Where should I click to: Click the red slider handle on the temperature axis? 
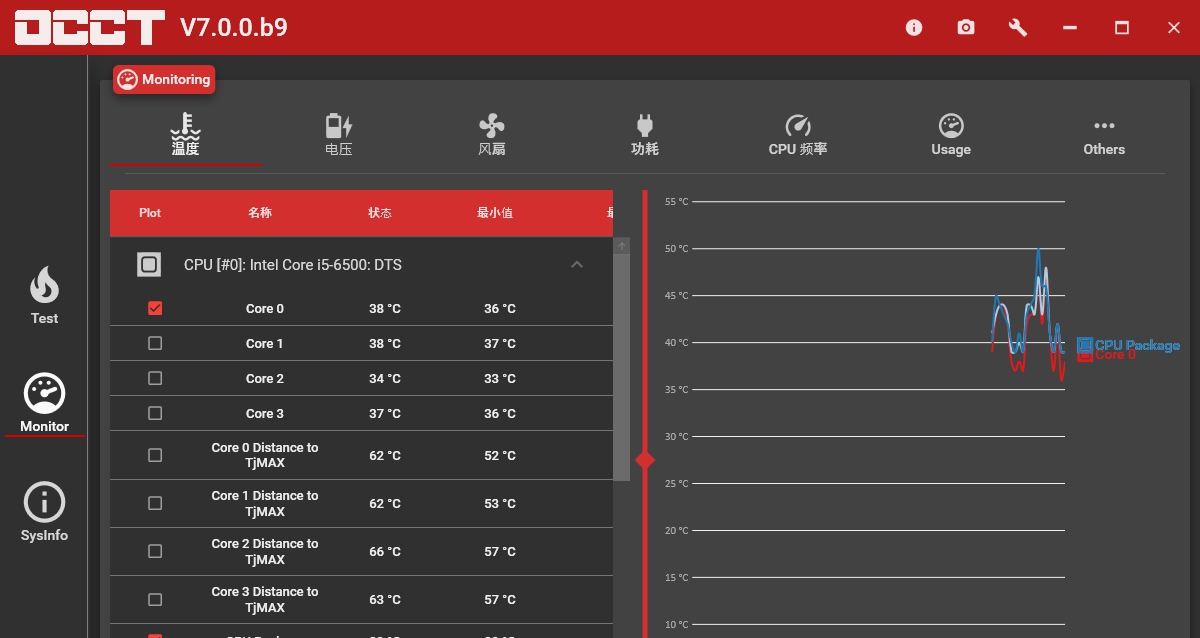645,460
